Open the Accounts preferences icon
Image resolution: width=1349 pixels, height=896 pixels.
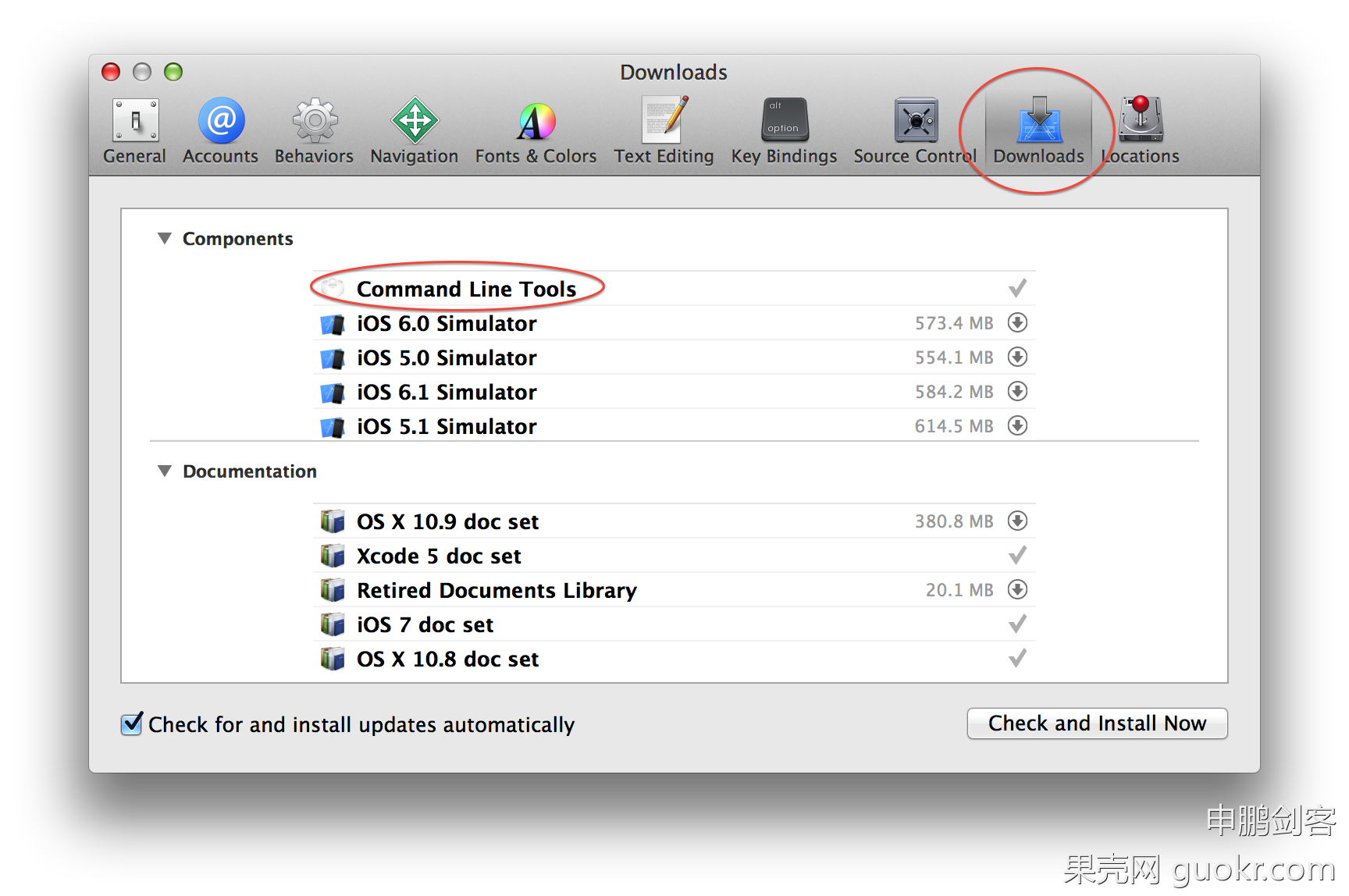coord(221,121)
